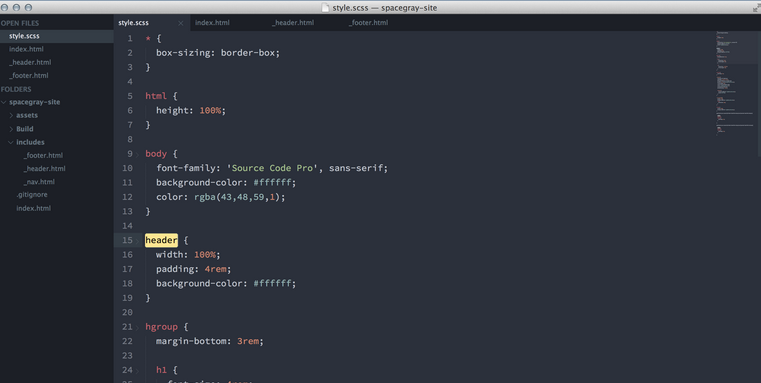Select the style.scss tab

coord(133,22)
